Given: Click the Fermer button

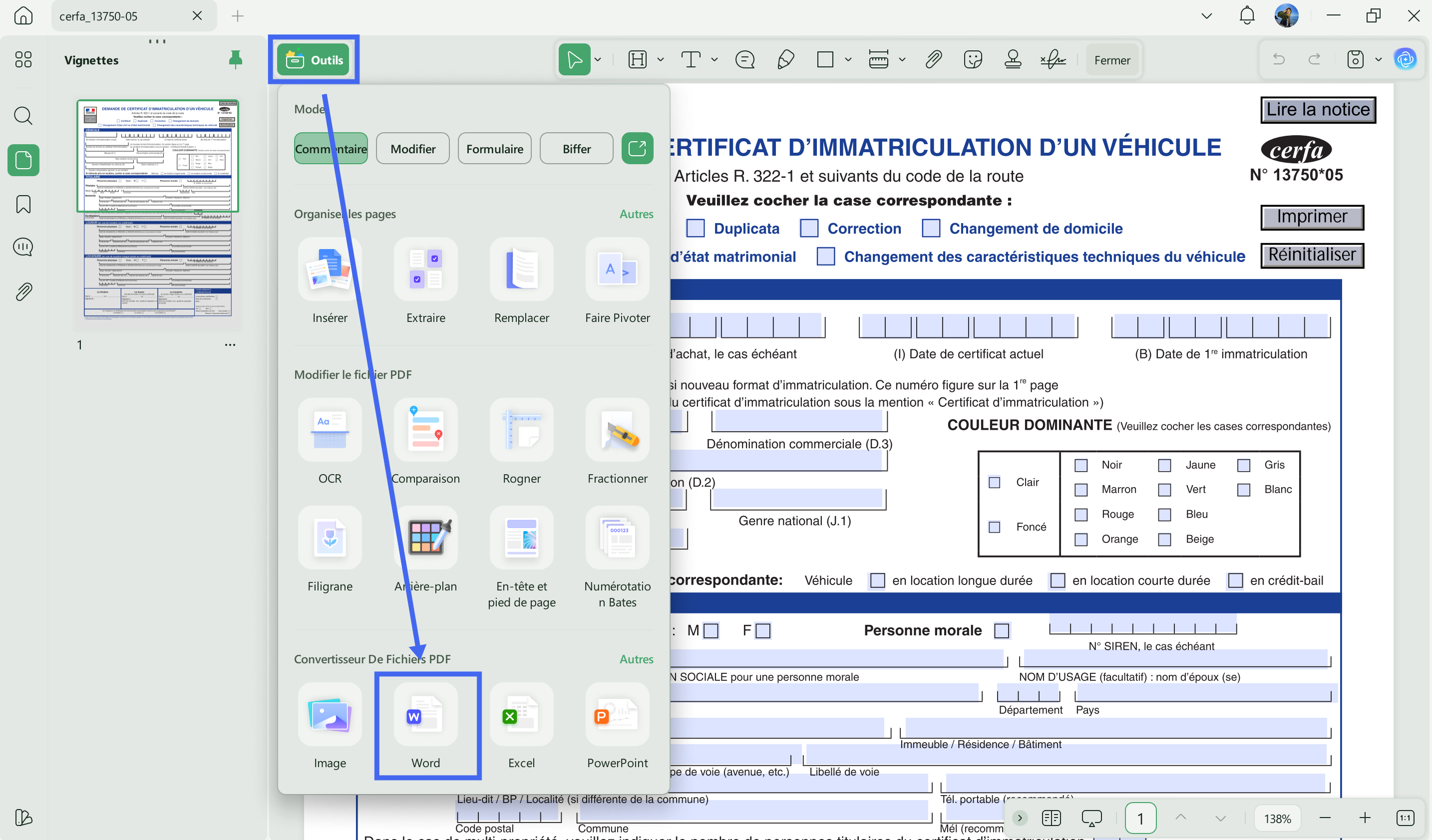Looking at the screenshot, I should click(1112, 59).
